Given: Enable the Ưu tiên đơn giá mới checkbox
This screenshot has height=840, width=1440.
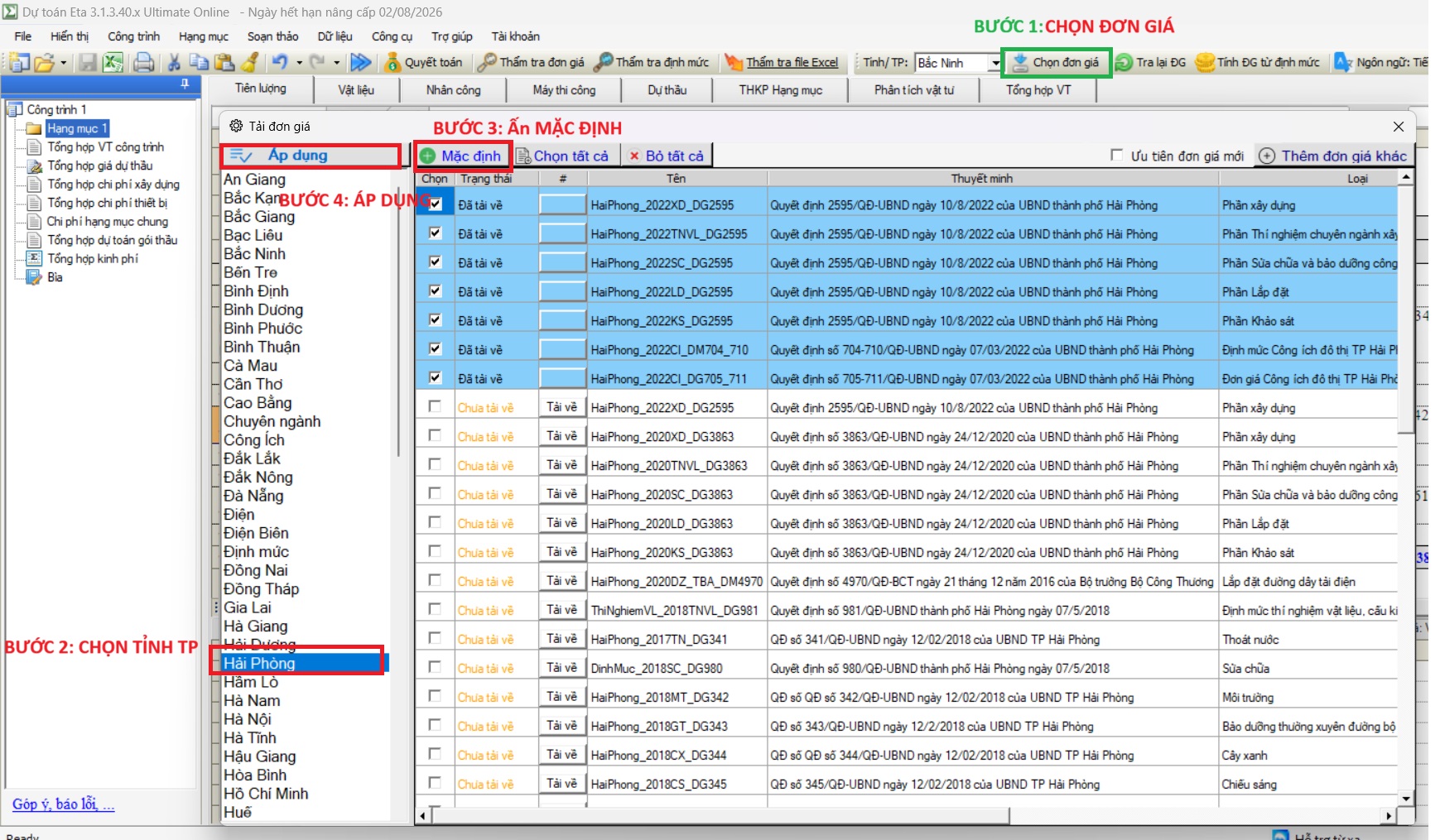Looking at the screenshot, I should [1117, 156].
